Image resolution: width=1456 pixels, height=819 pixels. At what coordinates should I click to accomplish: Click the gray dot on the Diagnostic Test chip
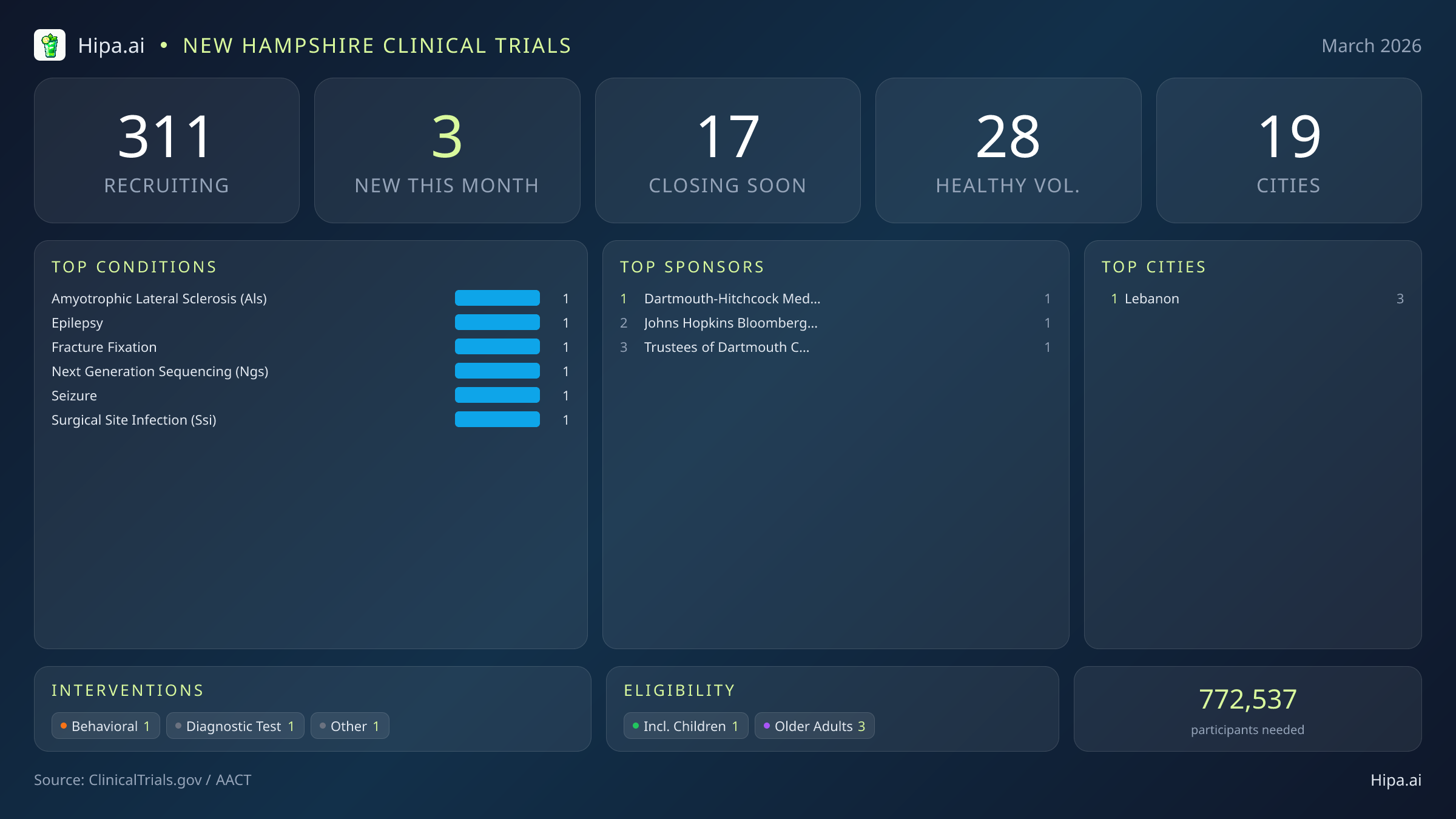pos(178,725)
